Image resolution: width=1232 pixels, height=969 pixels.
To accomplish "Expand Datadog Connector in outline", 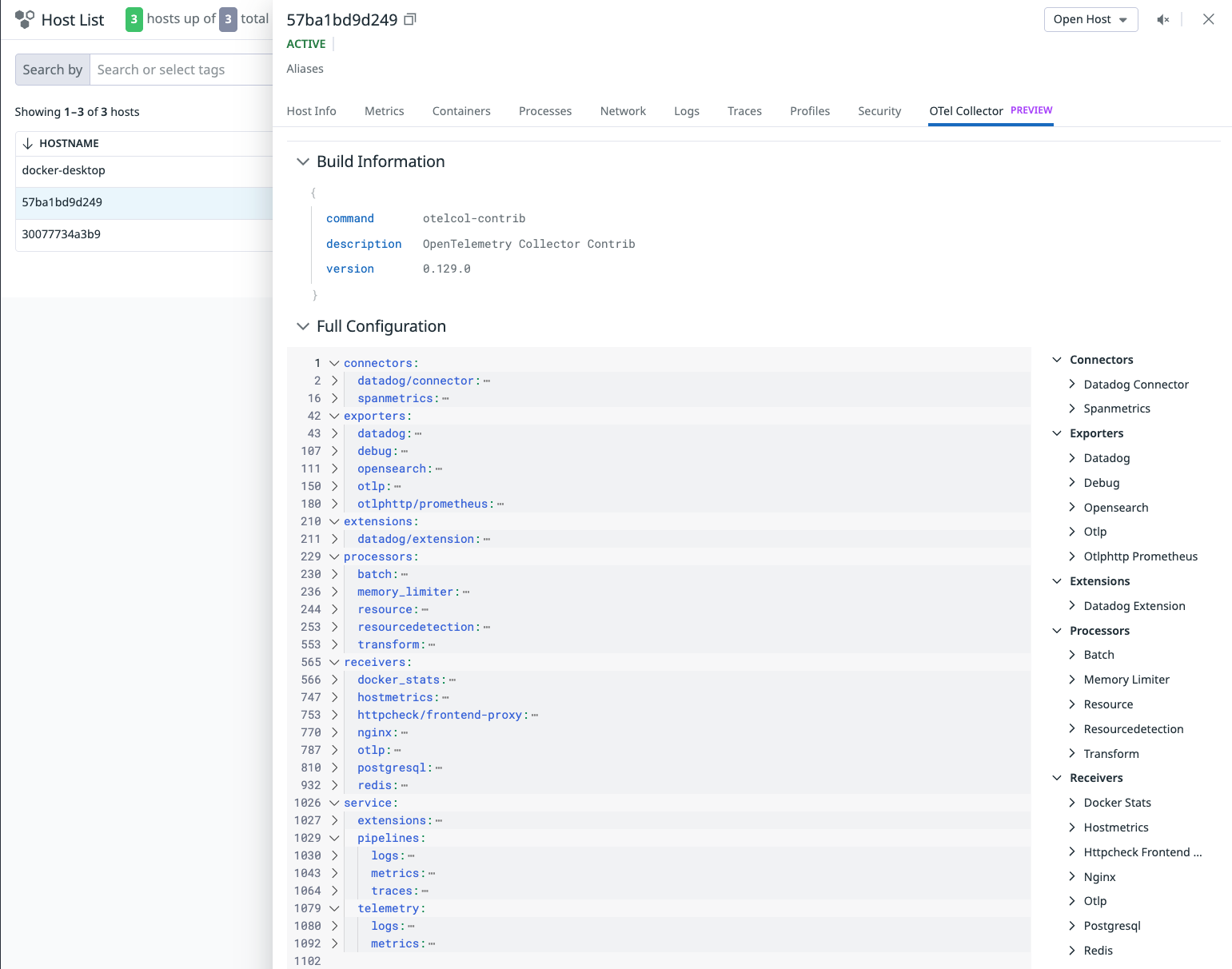I will tap(1072, 385).
